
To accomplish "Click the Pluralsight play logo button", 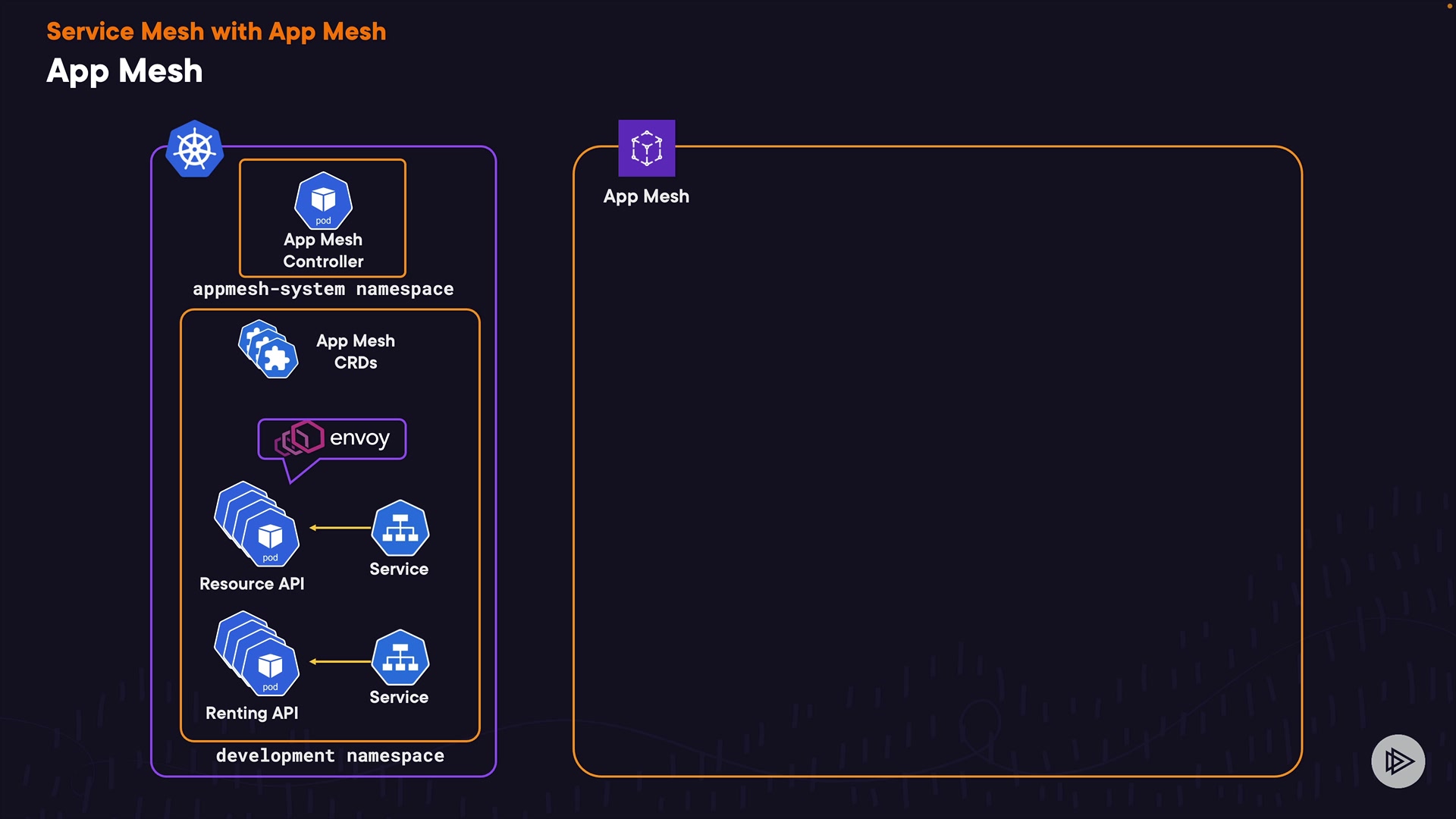I will (x=1398, y=761).
